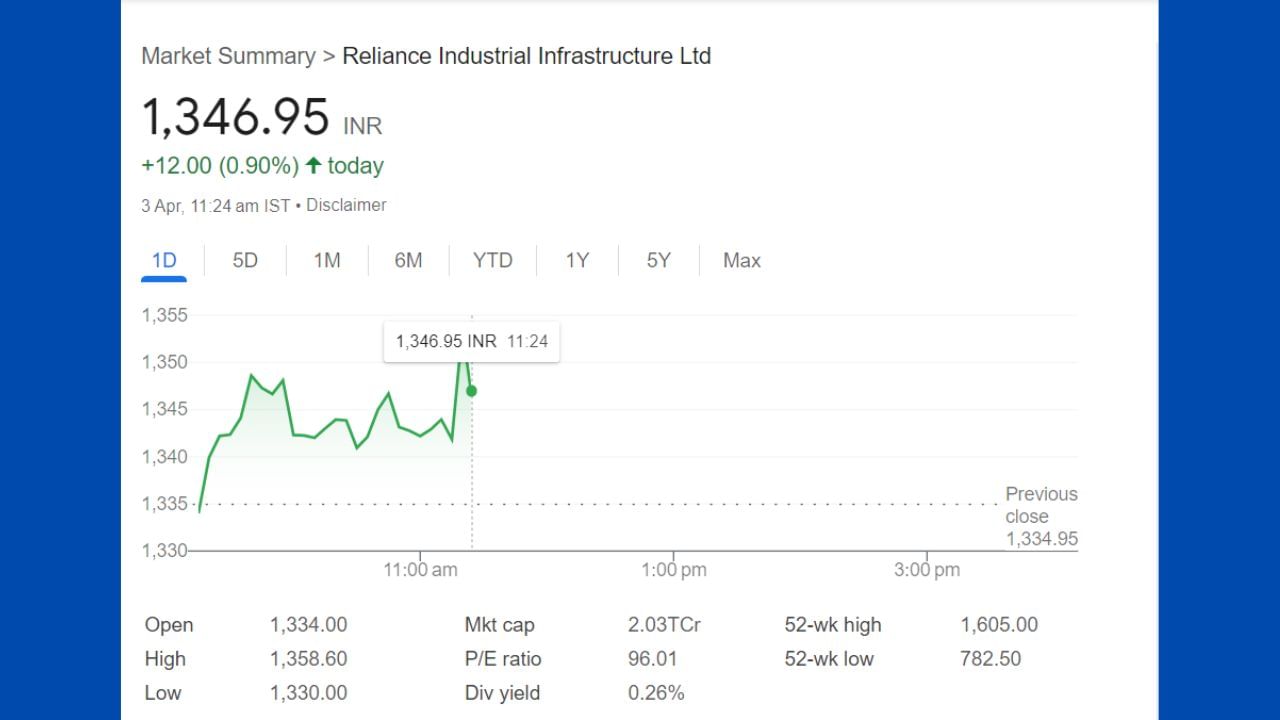Select the 52-wk high value 1,605.00

coord(999,625)
